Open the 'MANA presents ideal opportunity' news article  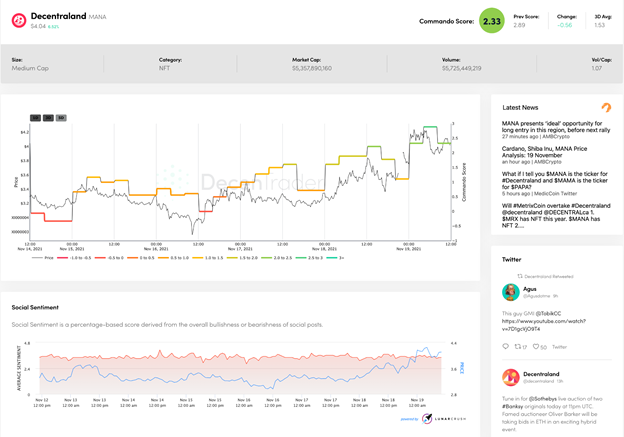[x=556, y=127]
